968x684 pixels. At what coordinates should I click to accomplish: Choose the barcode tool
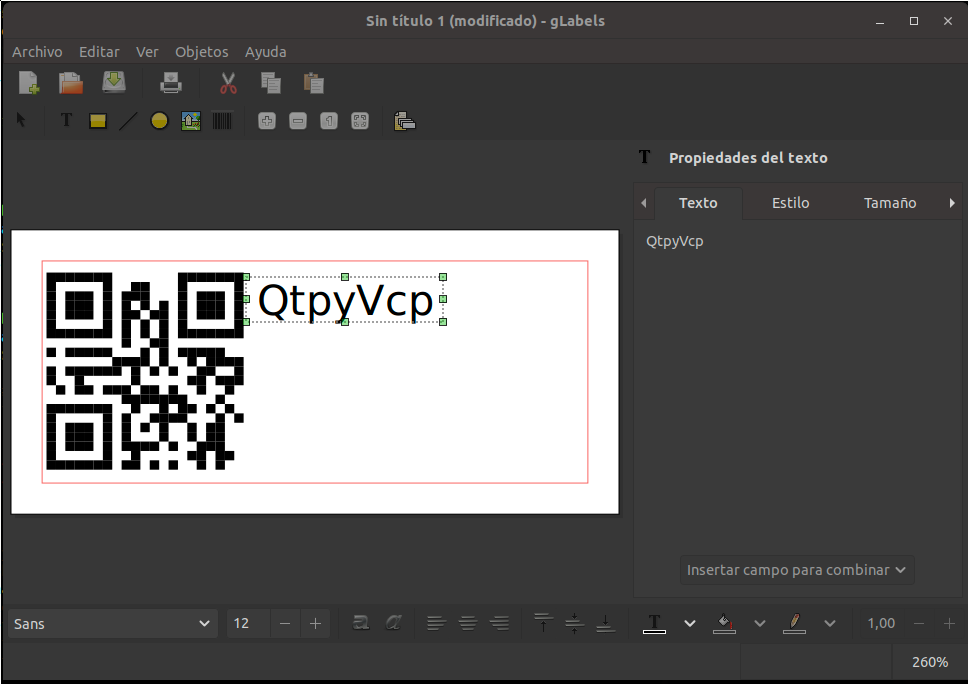coord(222,121)
